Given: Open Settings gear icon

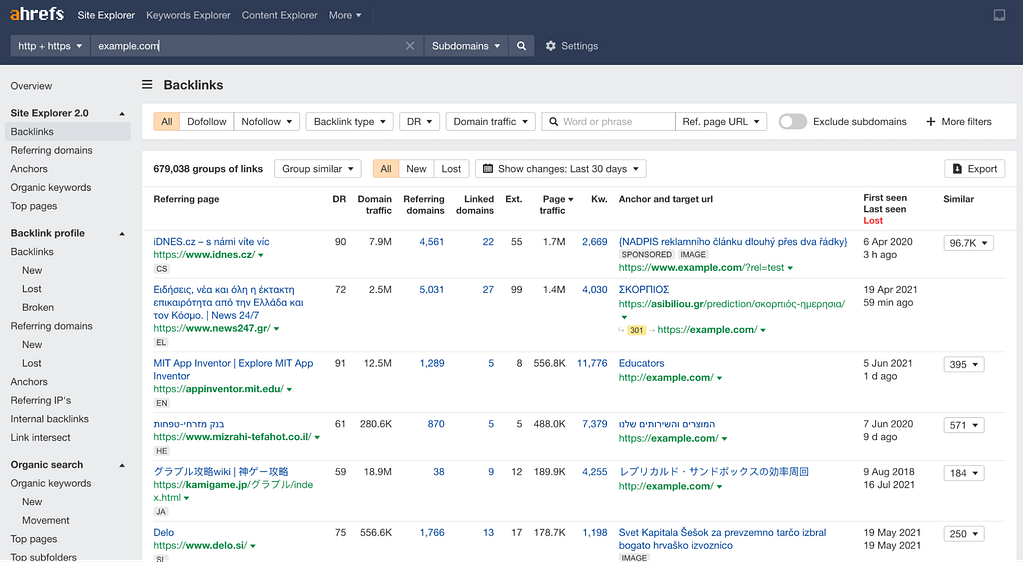Looking at the screenshot, I should 551,46.
